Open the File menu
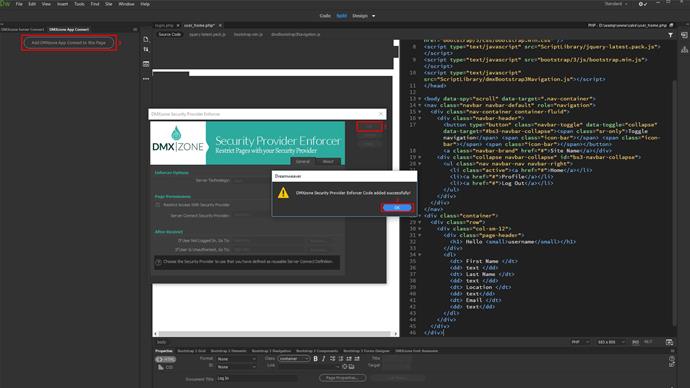This screenshot has height=388, width=690. (19, 4)
